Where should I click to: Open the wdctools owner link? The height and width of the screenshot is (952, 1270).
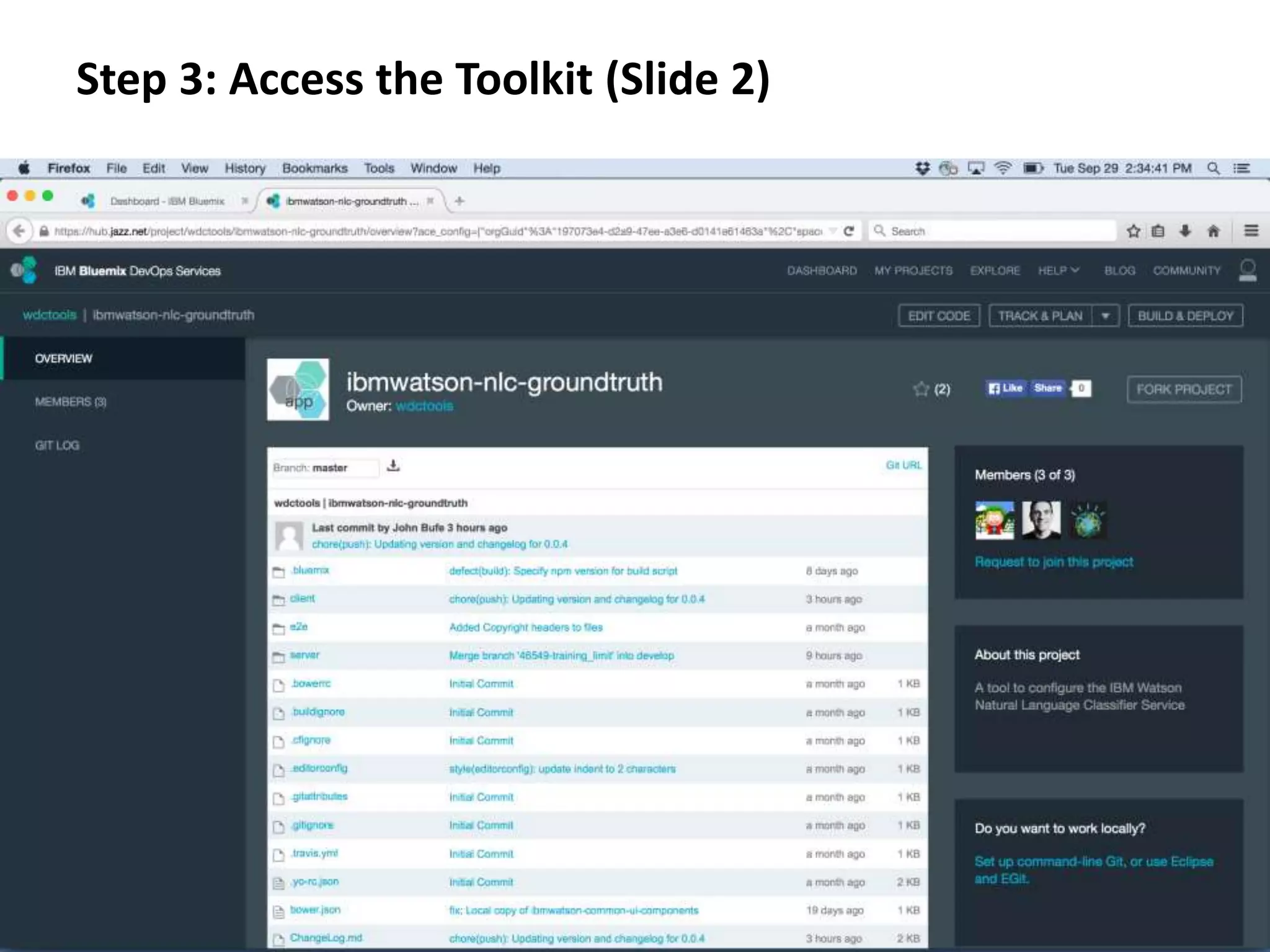[424, 406]
